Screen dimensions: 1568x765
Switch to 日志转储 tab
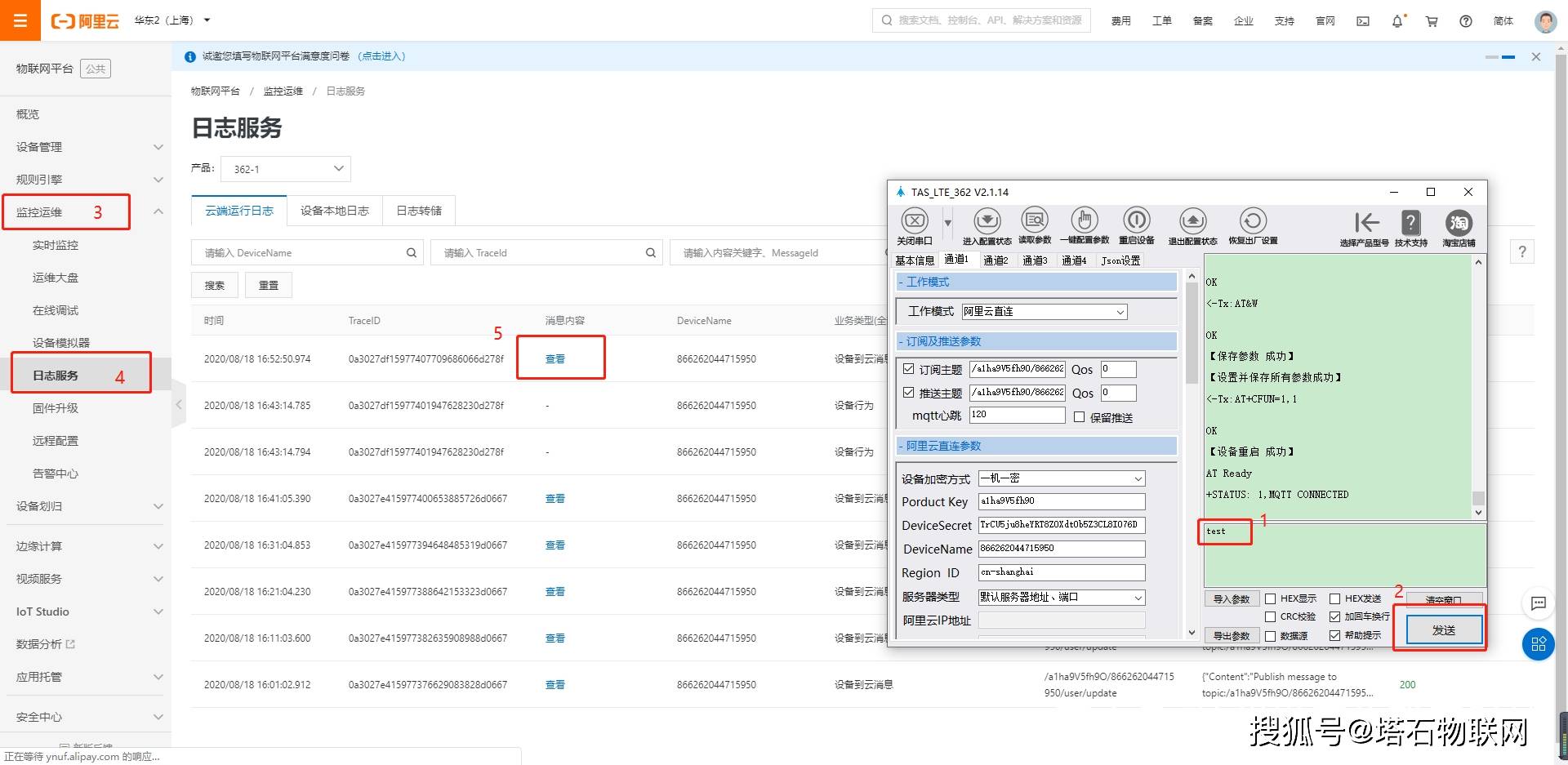[419, 211]
